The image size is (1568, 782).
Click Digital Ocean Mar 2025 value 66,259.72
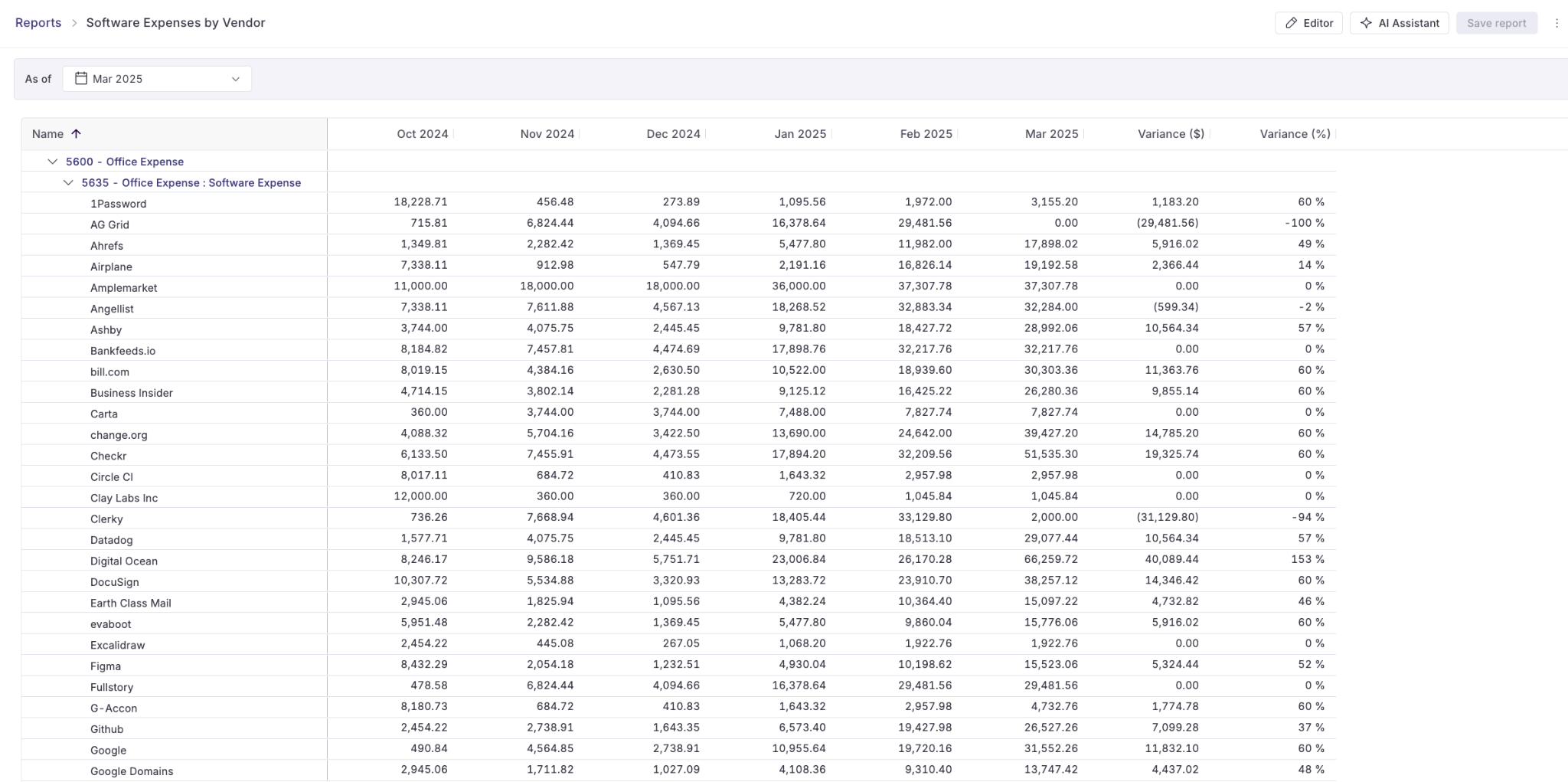[x=1050, y=559]
